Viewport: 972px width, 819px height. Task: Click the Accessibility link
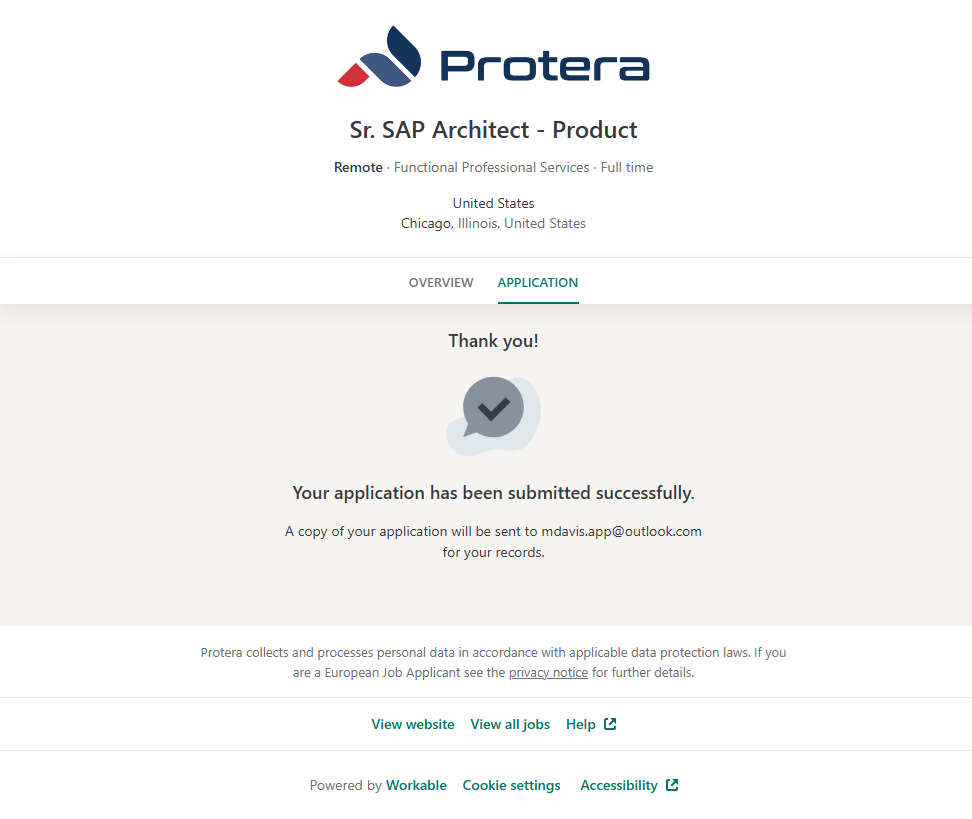[619, 785]
